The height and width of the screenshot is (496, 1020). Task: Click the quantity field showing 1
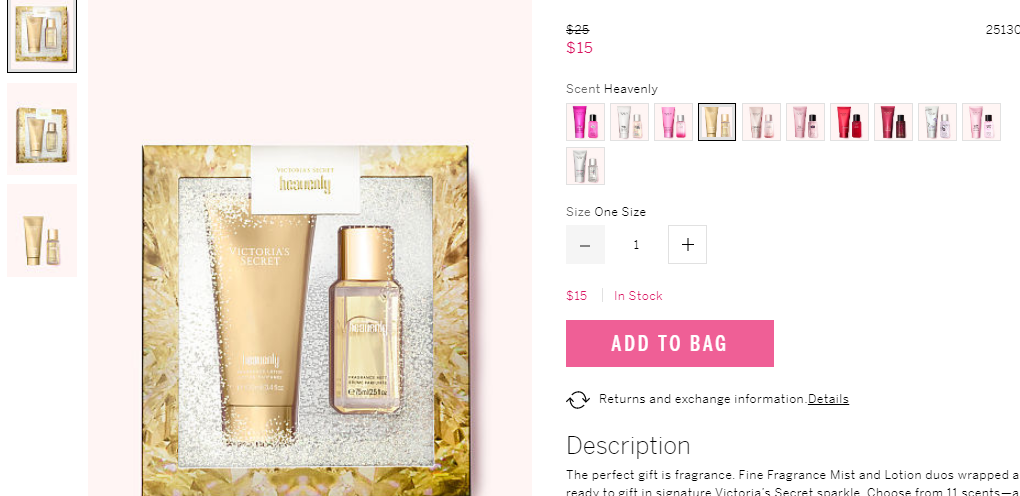pyautogui.click(x=636, y=245)
